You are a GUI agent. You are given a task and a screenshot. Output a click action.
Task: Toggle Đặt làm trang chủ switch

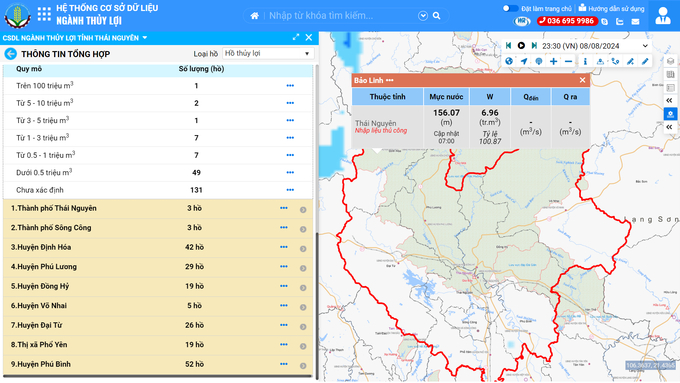(x=510, y=8)
